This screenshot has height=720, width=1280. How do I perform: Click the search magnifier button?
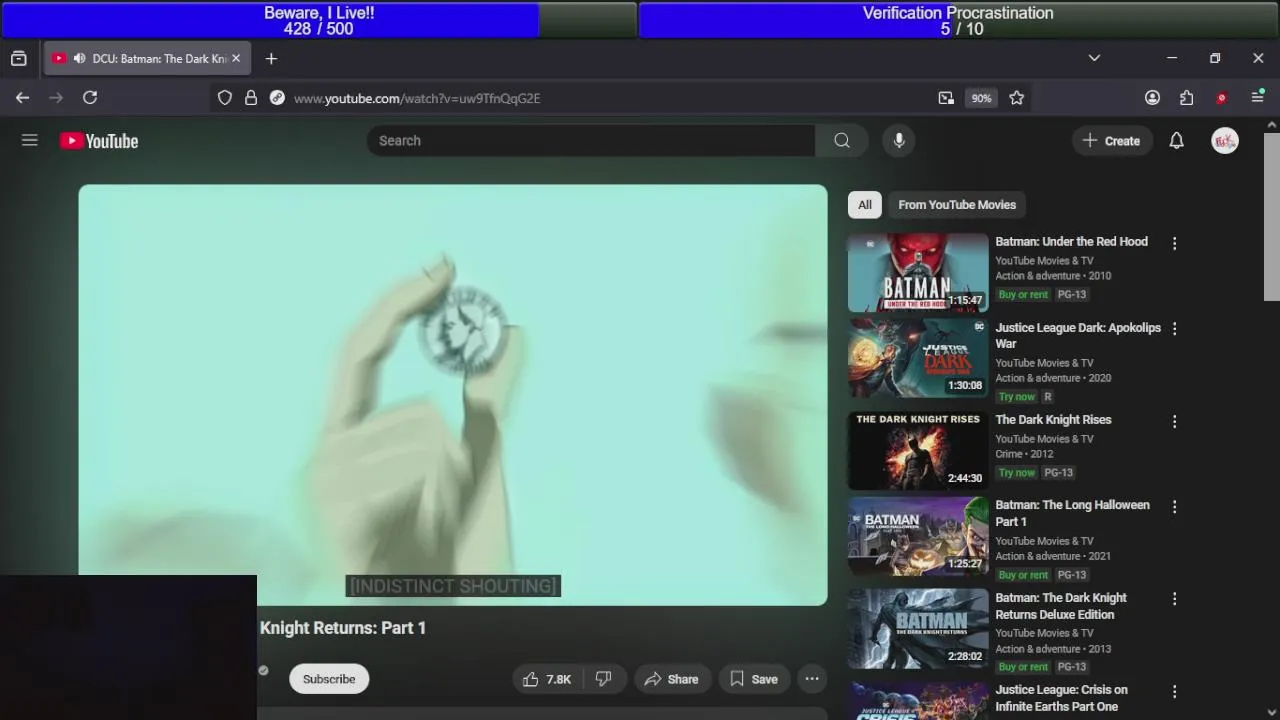tap(842, 141)
